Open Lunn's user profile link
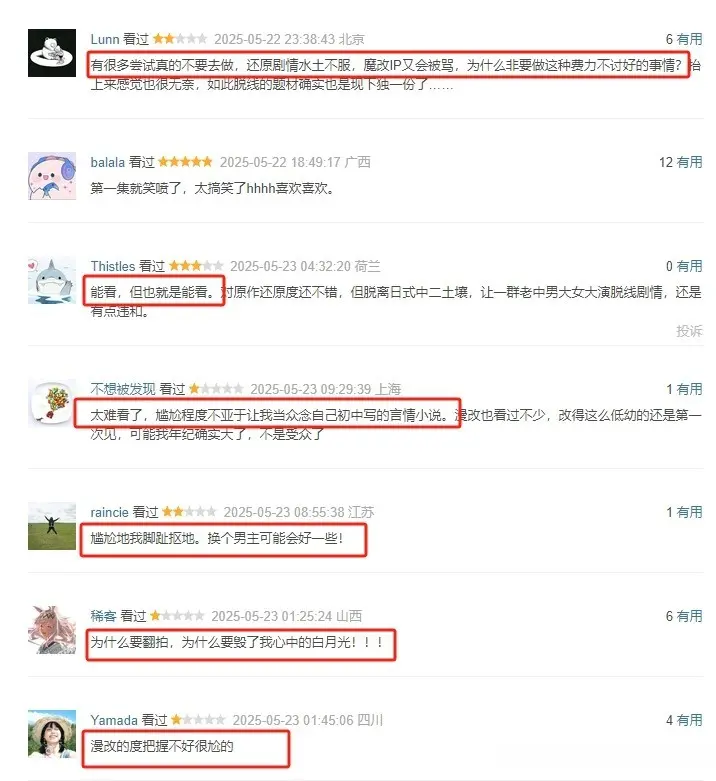 (105, 39)
